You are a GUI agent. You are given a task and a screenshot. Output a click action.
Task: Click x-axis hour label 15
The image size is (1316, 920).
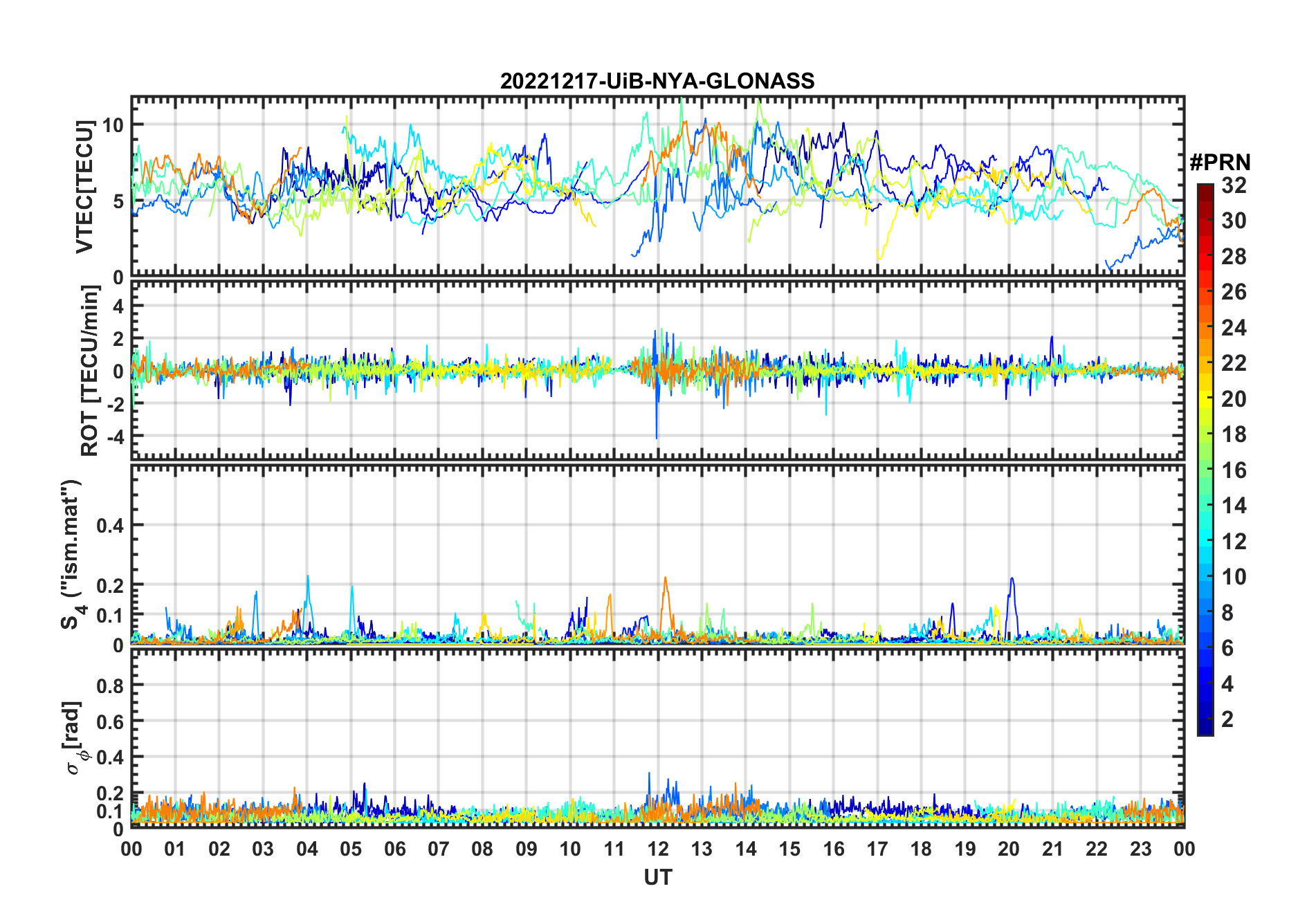point(789,848)
